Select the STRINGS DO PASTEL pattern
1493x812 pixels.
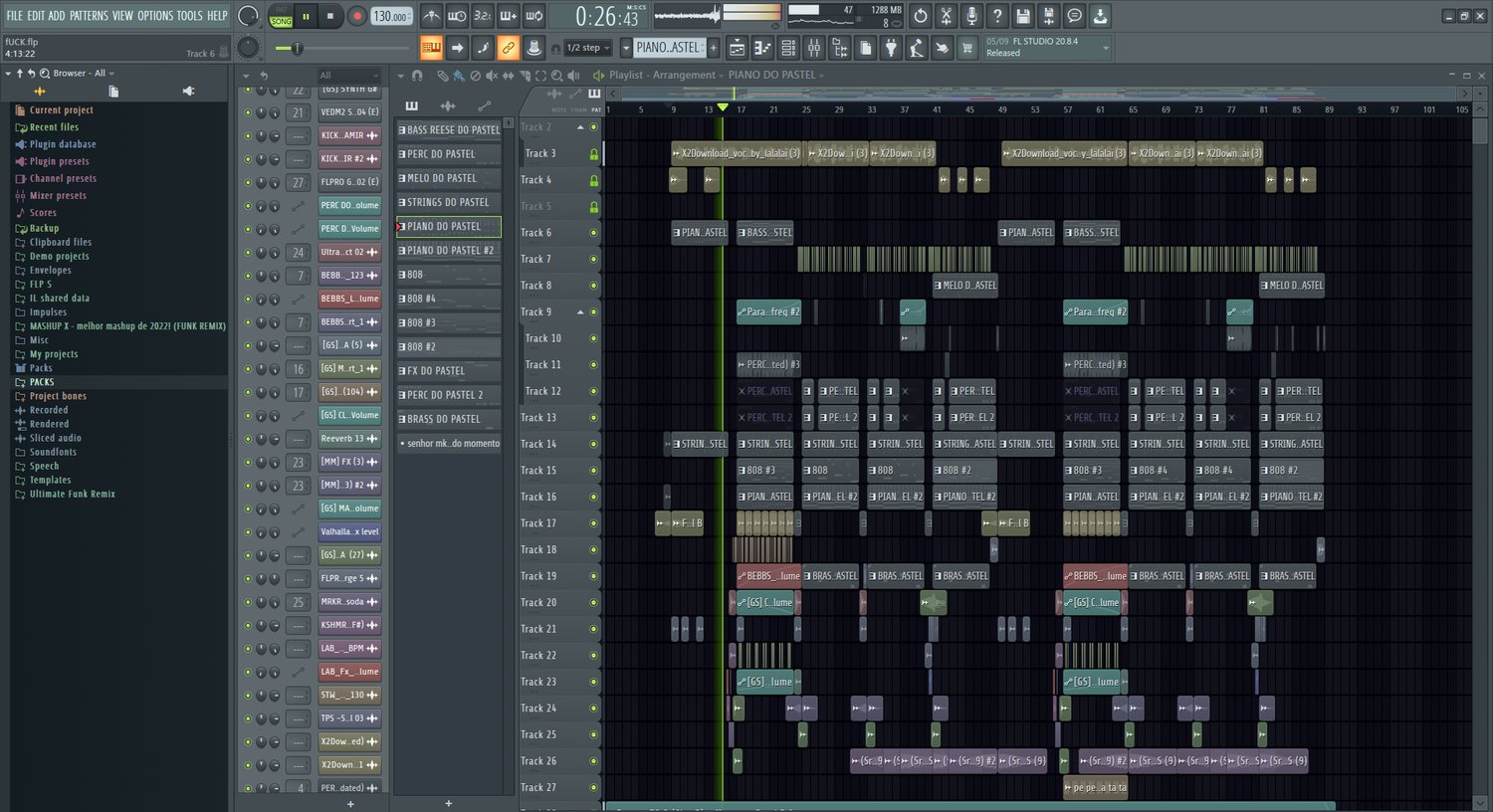point(449,202)
